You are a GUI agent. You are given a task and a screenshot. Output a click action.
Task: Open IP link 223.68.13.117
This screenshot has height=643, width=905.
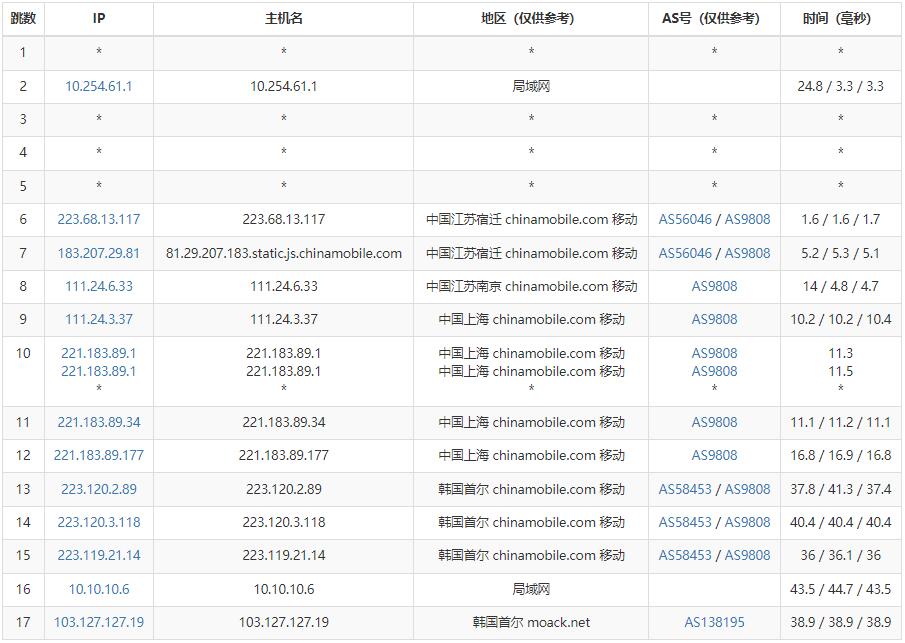tap(99, 219)
